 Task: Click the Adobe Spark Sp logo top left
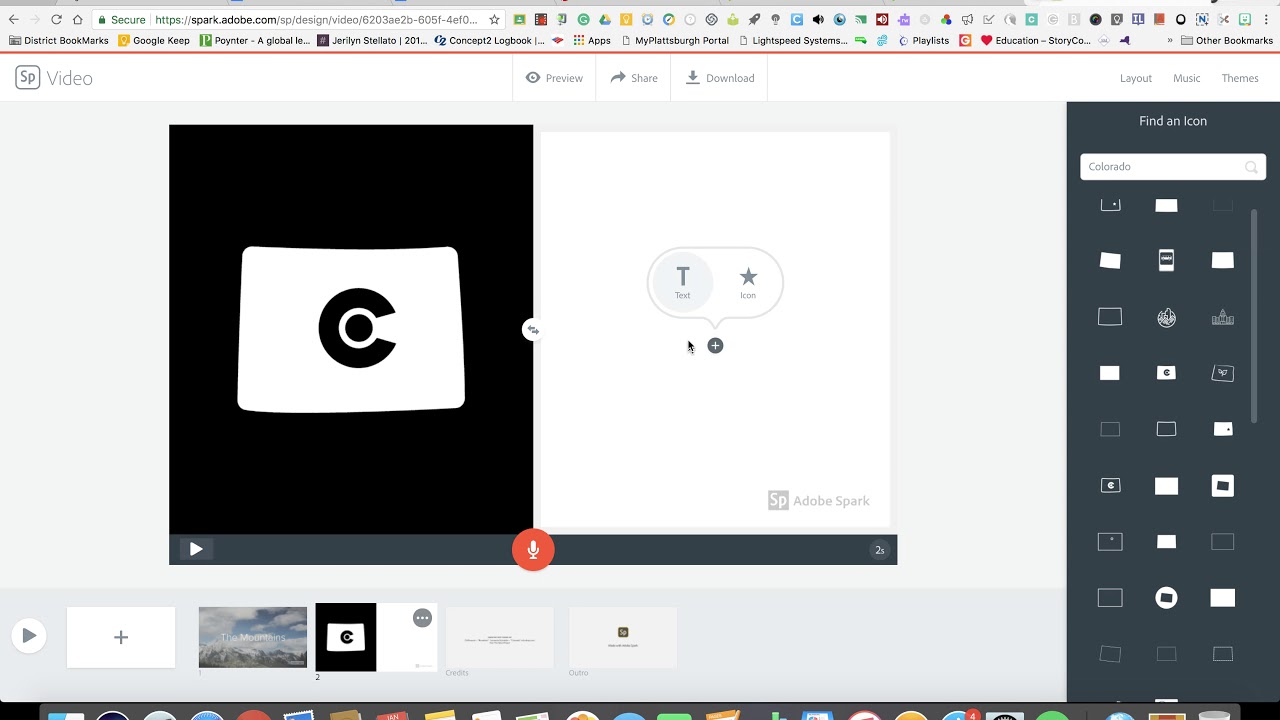click(28, 77)
